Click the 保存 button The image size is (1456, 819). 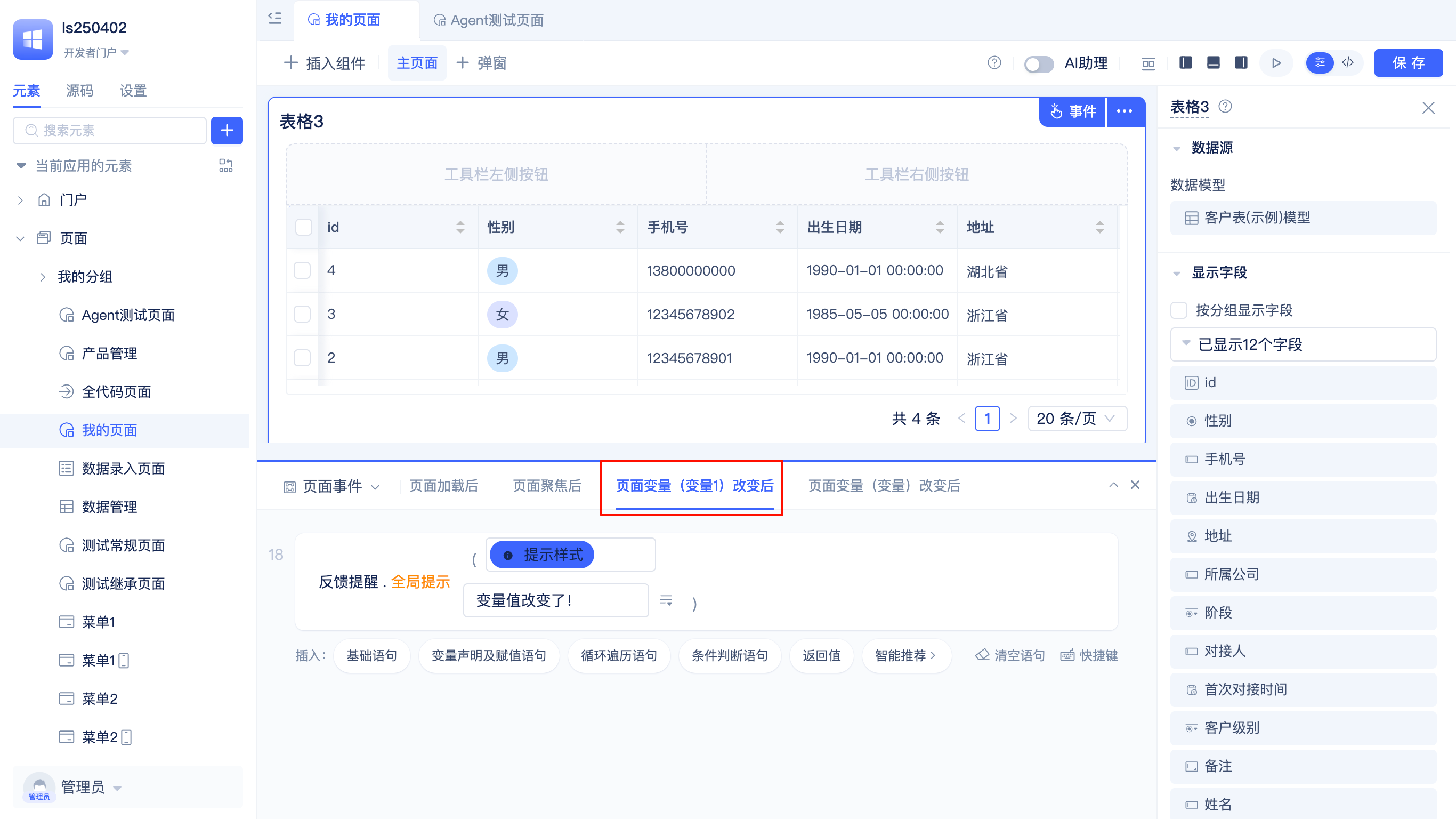coord(1409,63)
